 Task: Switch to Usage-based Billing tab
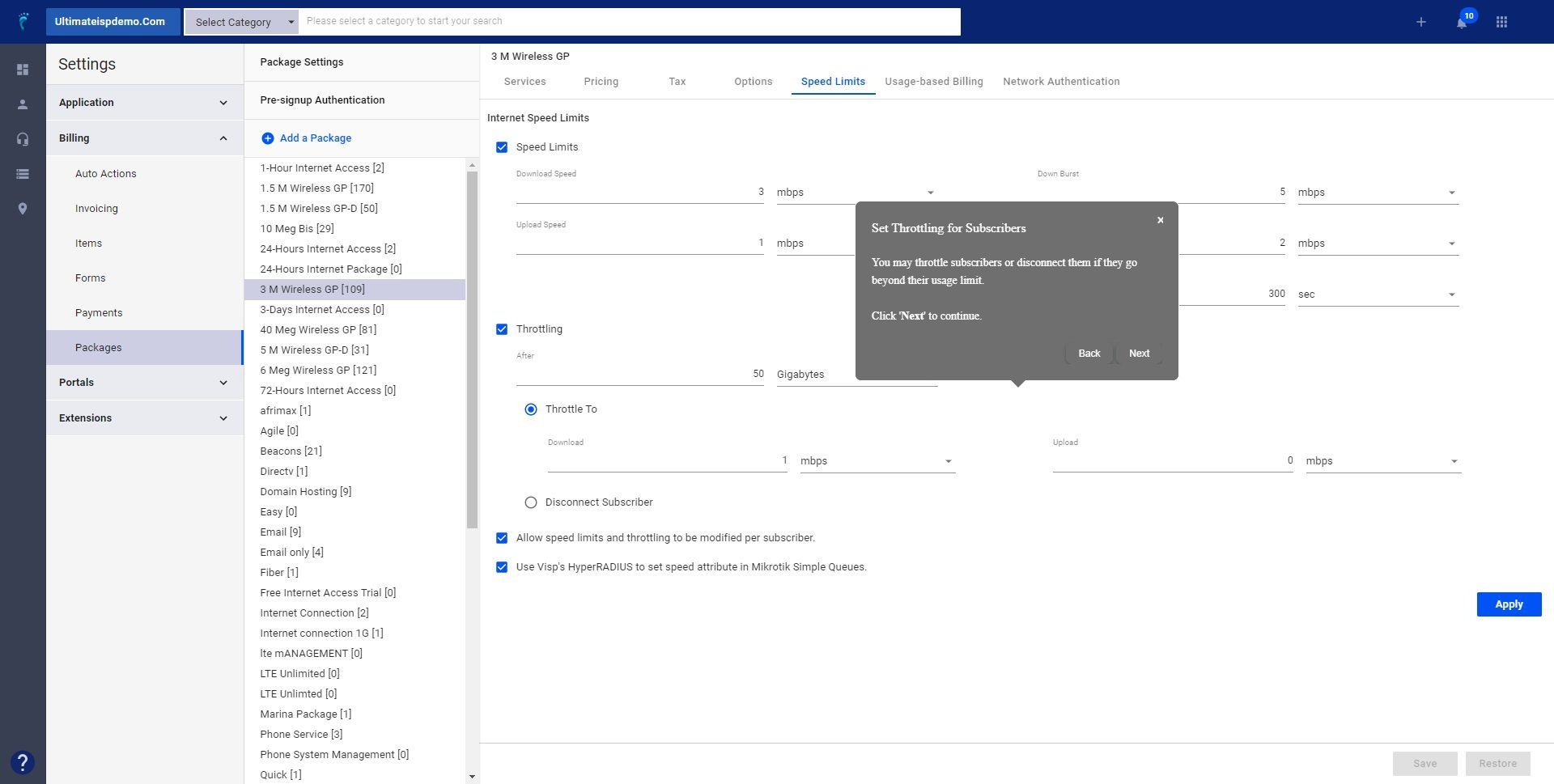(933, 82)
